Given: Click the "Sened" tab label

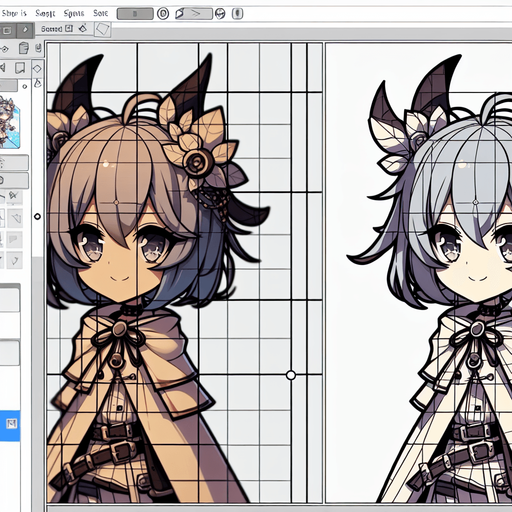Looking at the screenshot, I should click(52, 29).
